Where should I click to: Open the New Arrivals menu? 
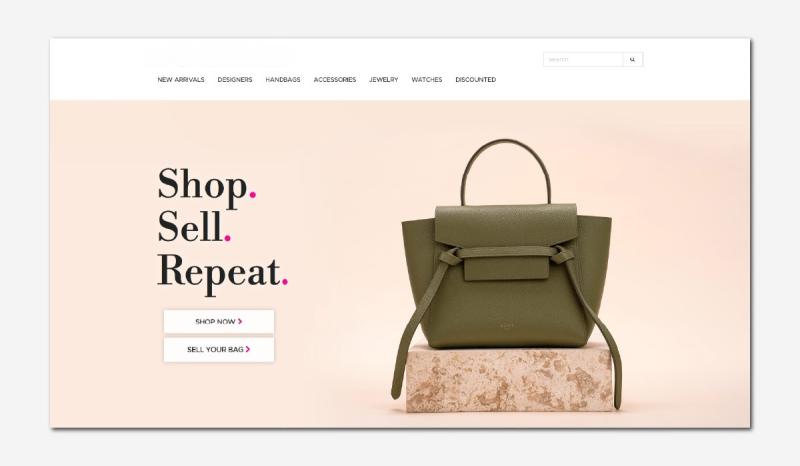coord(181,80)
